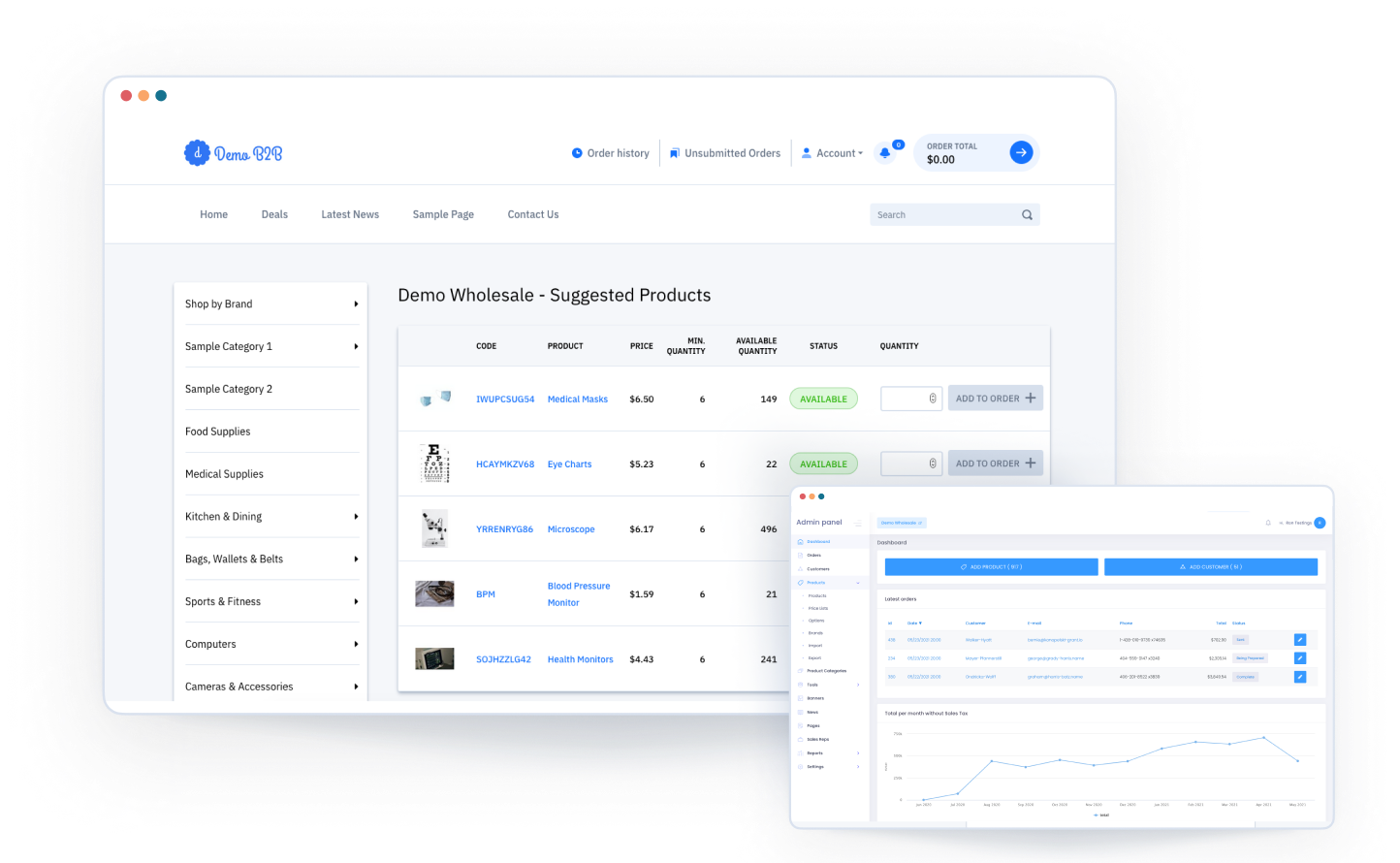Go to the Latest News page

click(350, 214)
